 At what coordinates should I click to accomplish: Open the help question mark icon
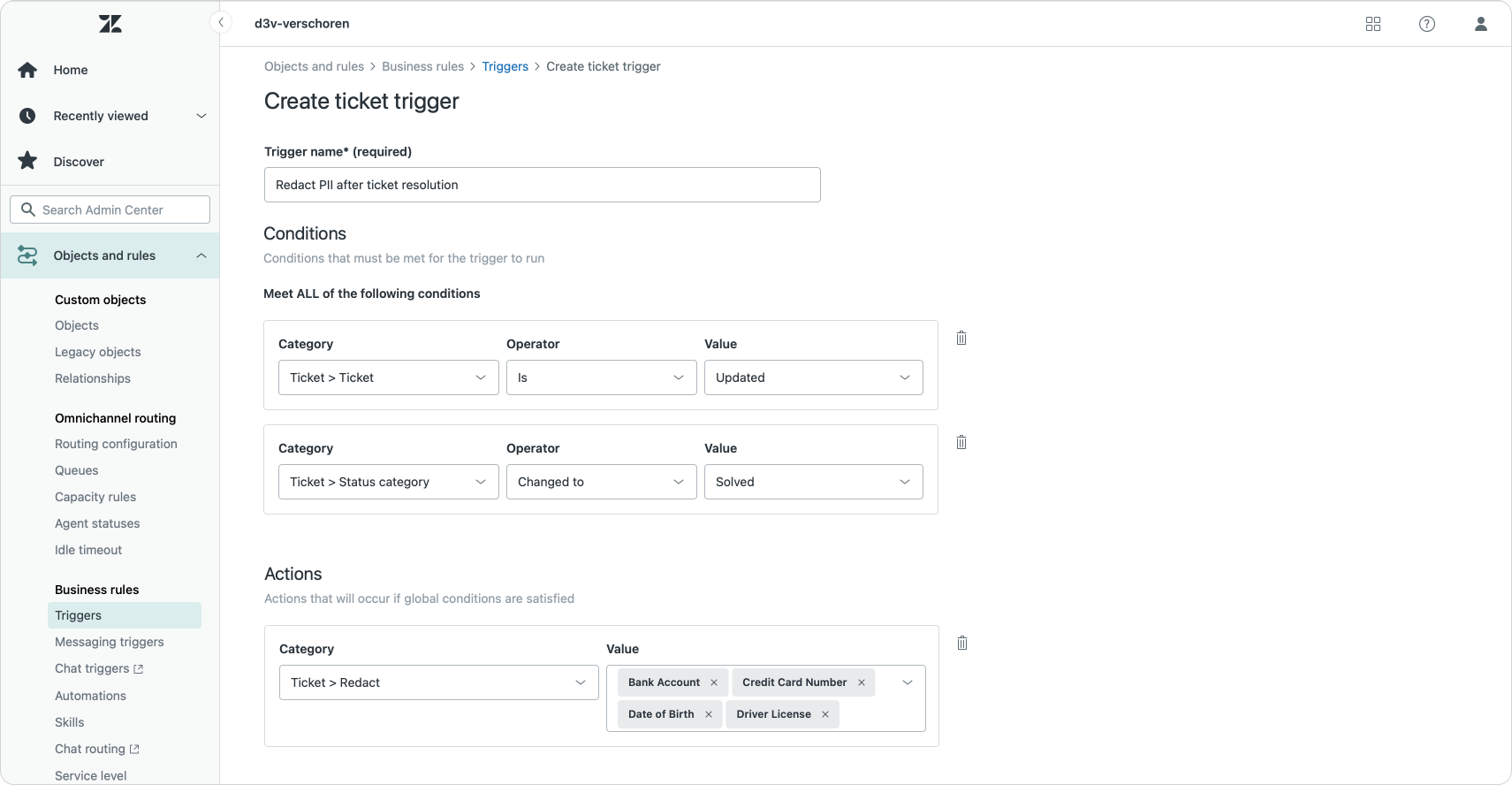coord(1427,24)
